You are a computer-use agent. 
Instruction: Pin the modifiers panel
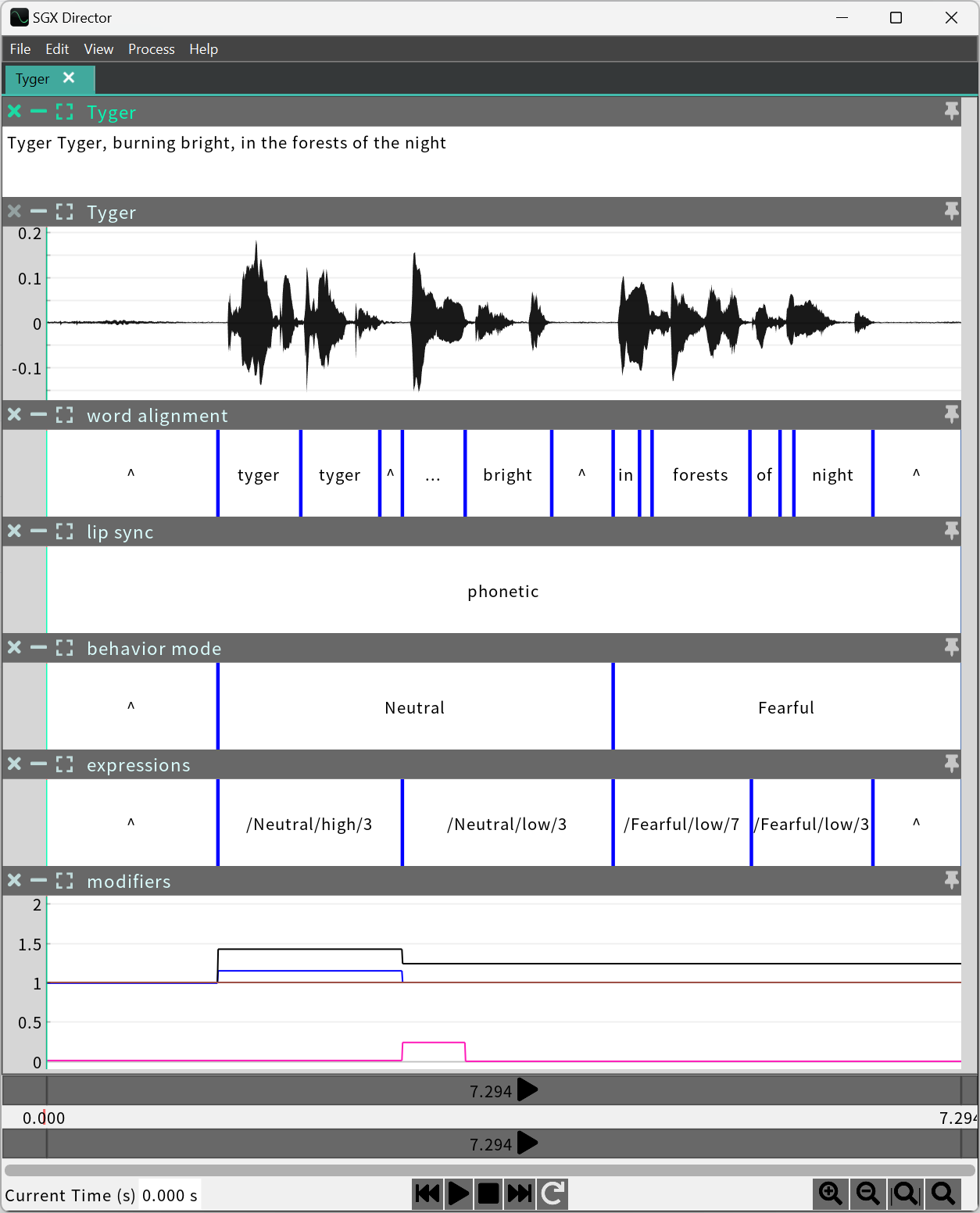[x=951, y=881]
